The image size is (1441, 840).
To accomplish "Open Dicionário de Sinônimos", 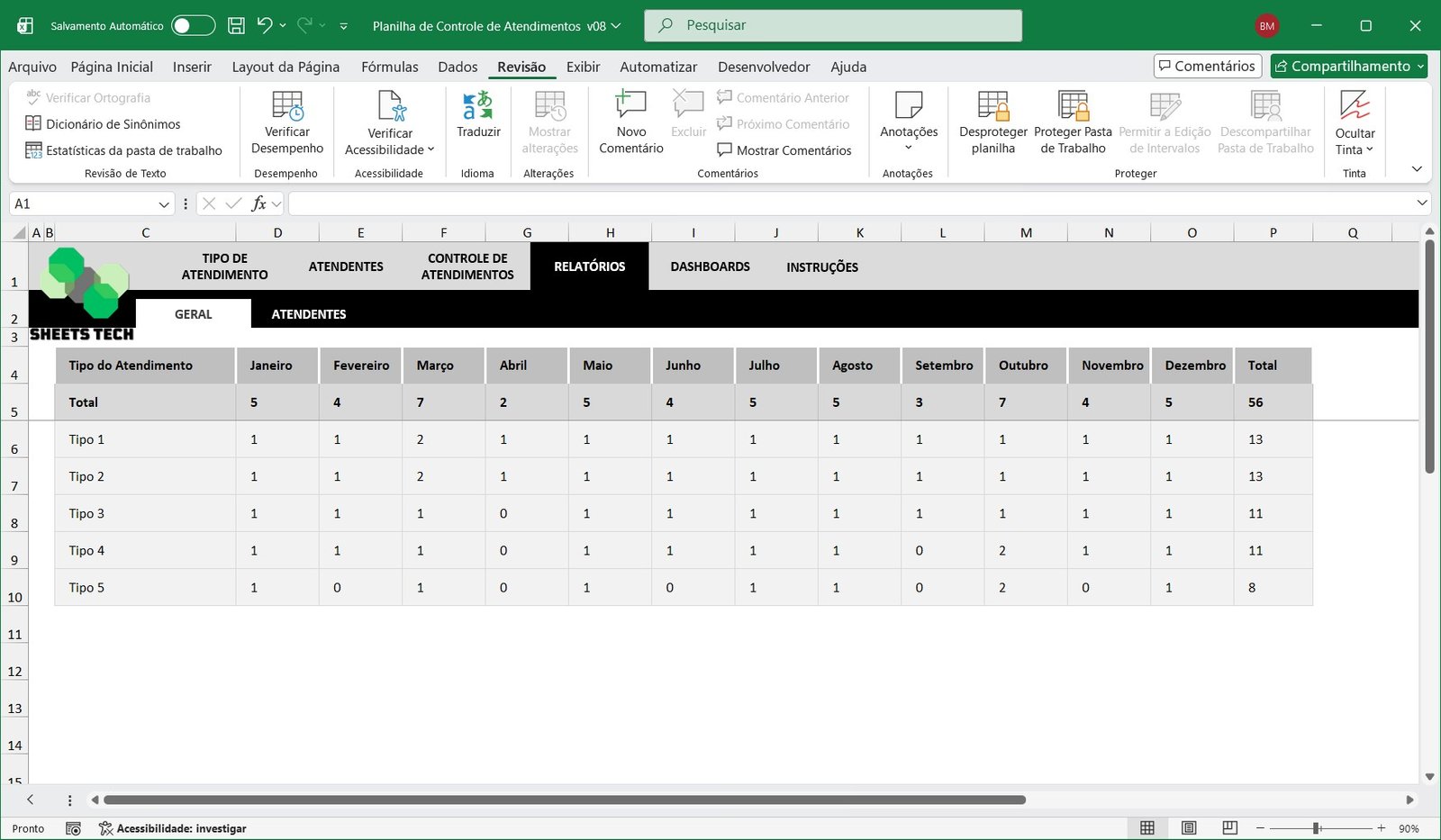I will 113,124.
